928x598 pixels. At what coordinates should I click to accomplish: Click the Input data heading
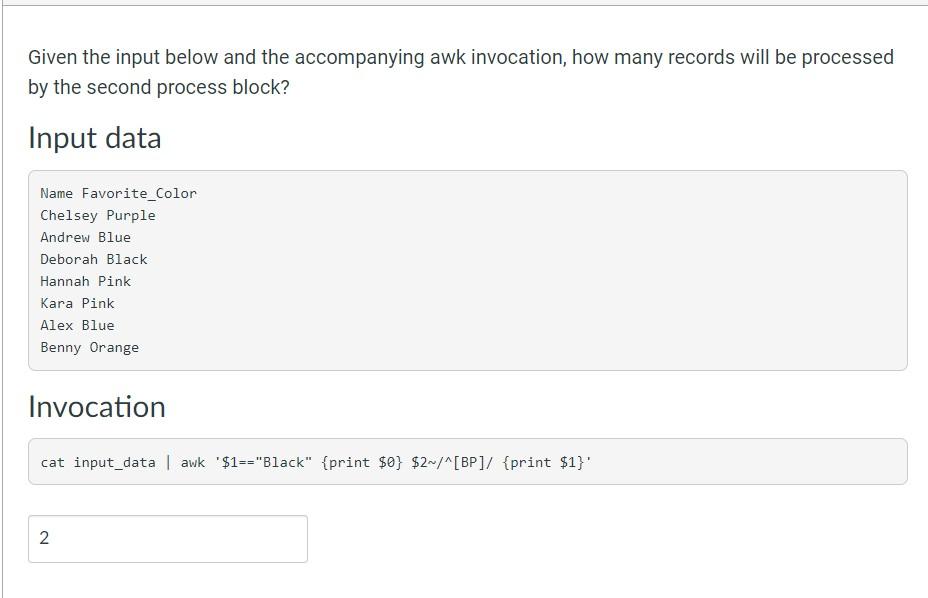click(95, 138)
